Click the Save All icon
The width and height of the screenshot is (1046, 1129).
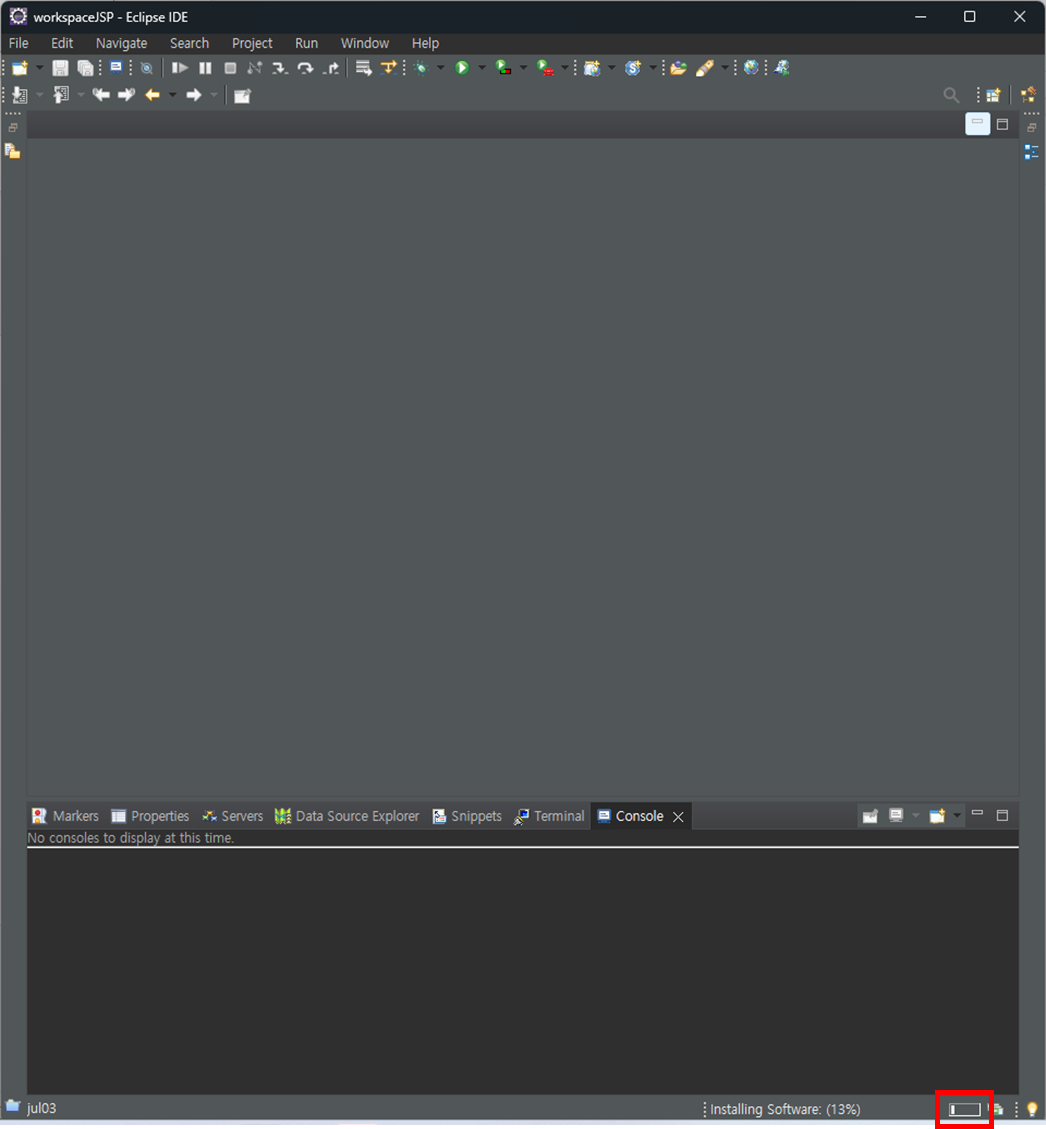click(85, 68)
